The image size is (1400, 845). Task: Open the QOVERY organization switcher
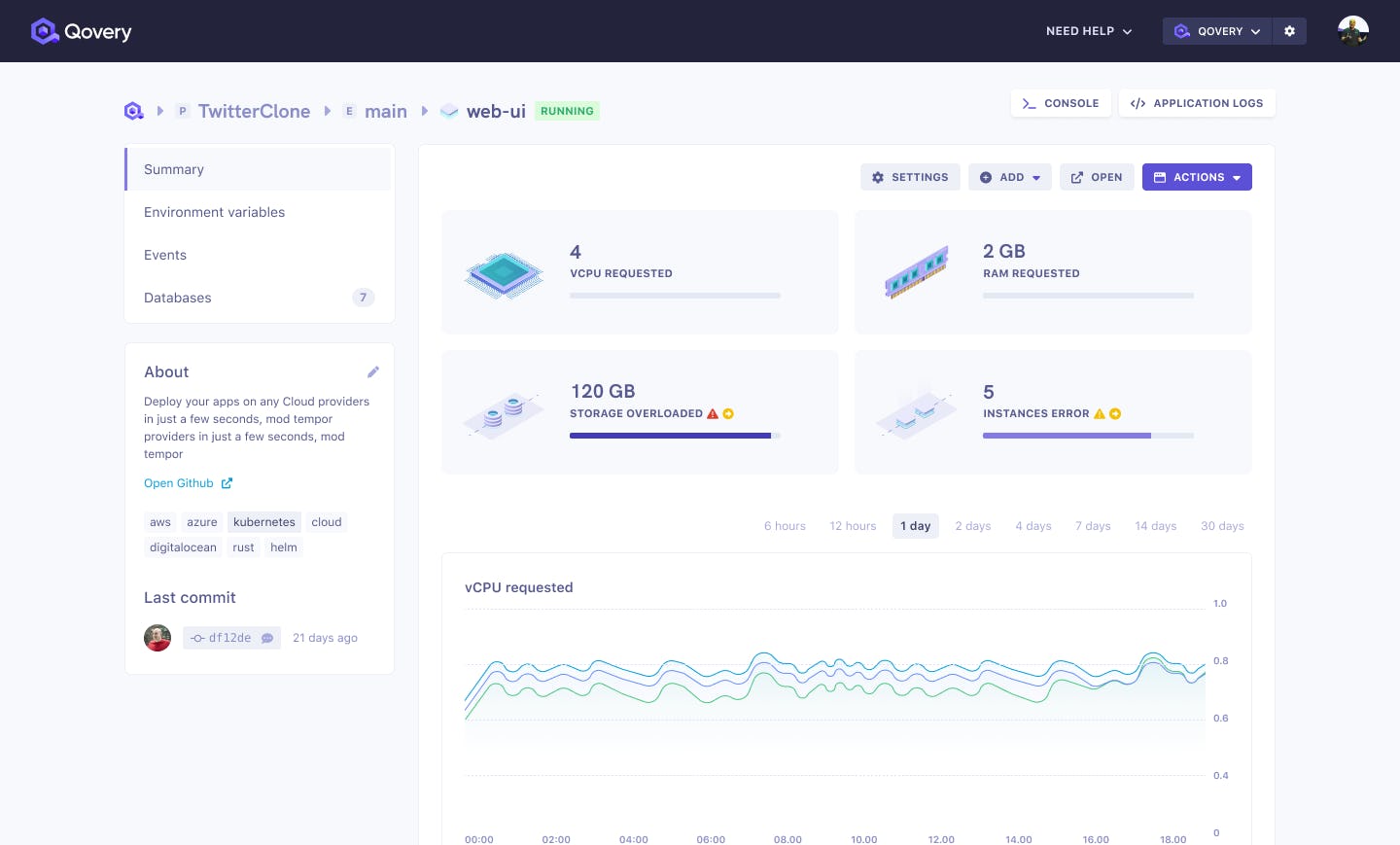tap(1217, 31)
